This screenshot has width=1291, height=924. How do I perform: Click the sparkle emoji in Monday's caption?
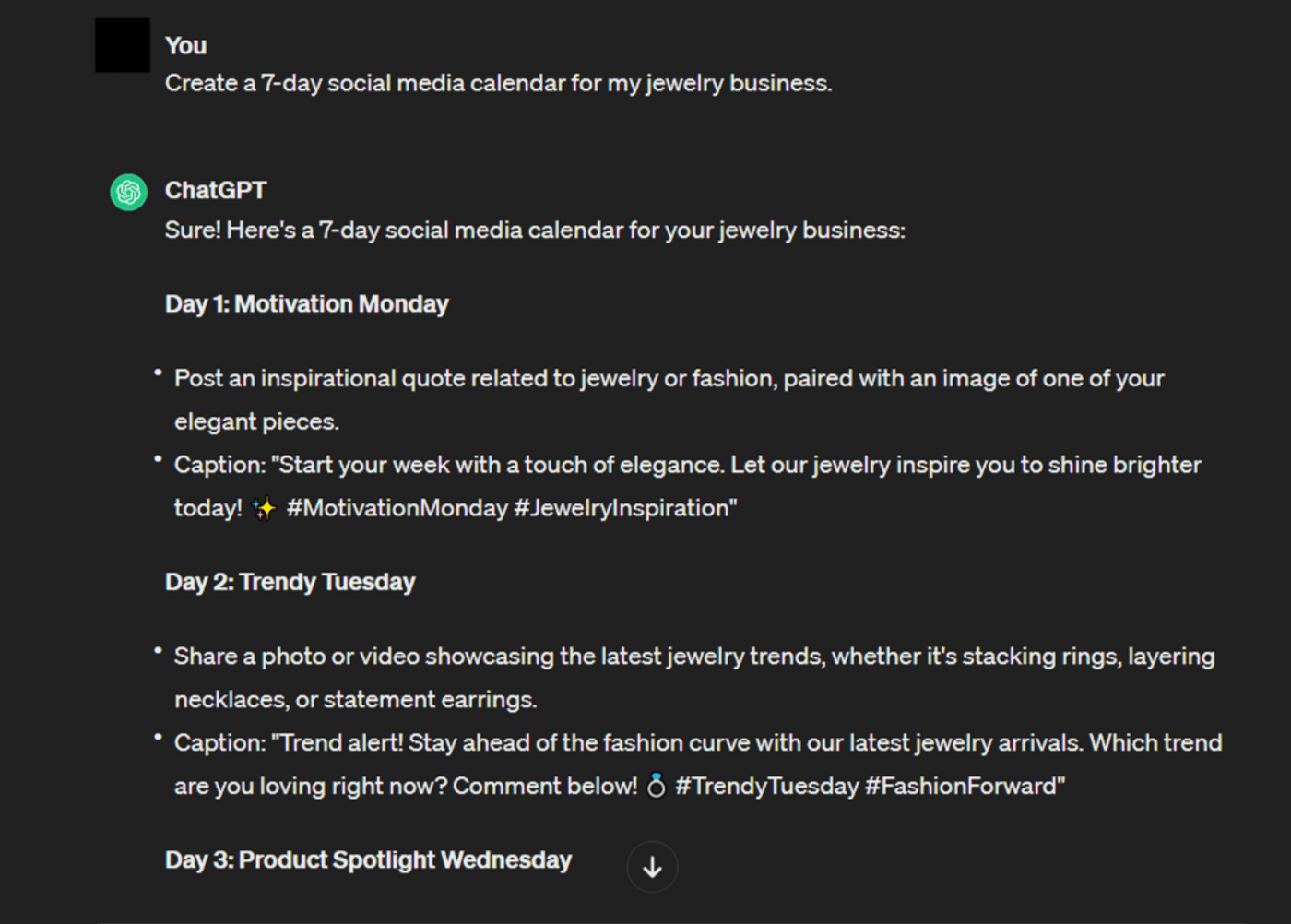(263, 508)
